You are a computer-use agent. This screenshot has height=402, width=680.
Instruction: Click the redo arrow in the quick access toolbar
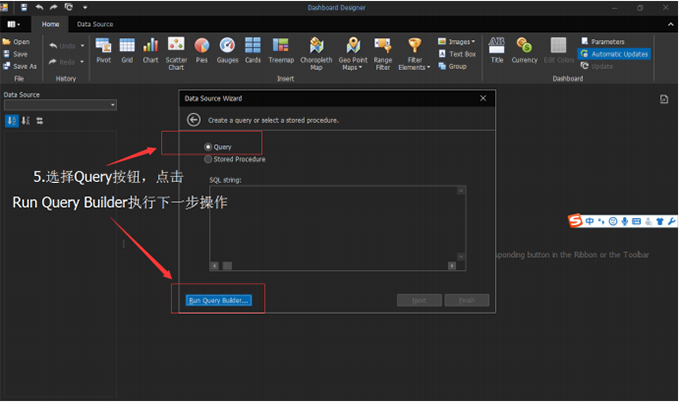(x=54, y=7)
